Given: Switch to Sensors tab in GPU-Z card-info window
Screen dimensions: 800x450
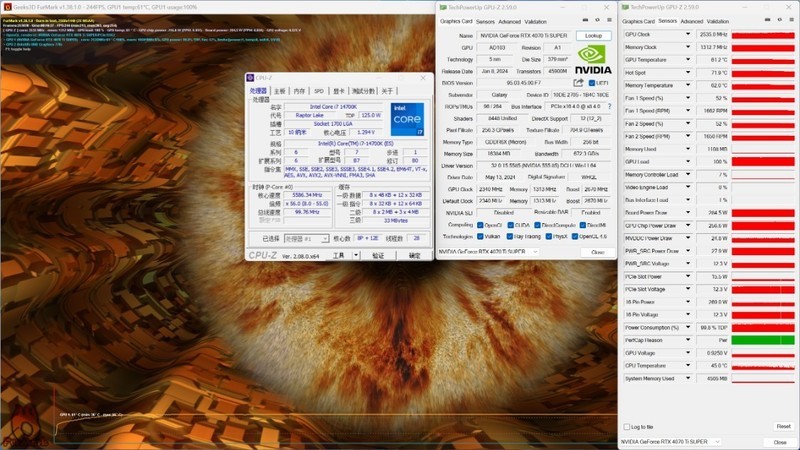Looking at the screenshot, I should pos(485,21).
